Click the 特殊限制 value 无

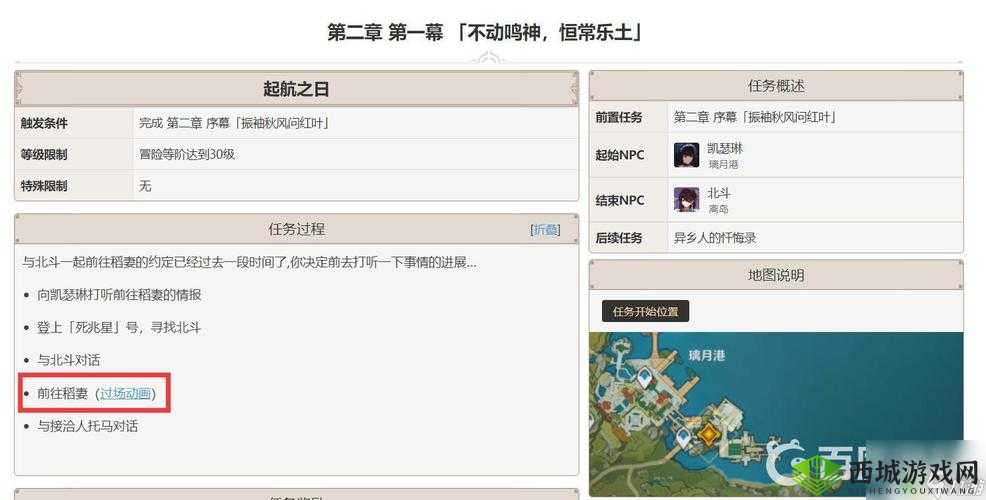145,186
